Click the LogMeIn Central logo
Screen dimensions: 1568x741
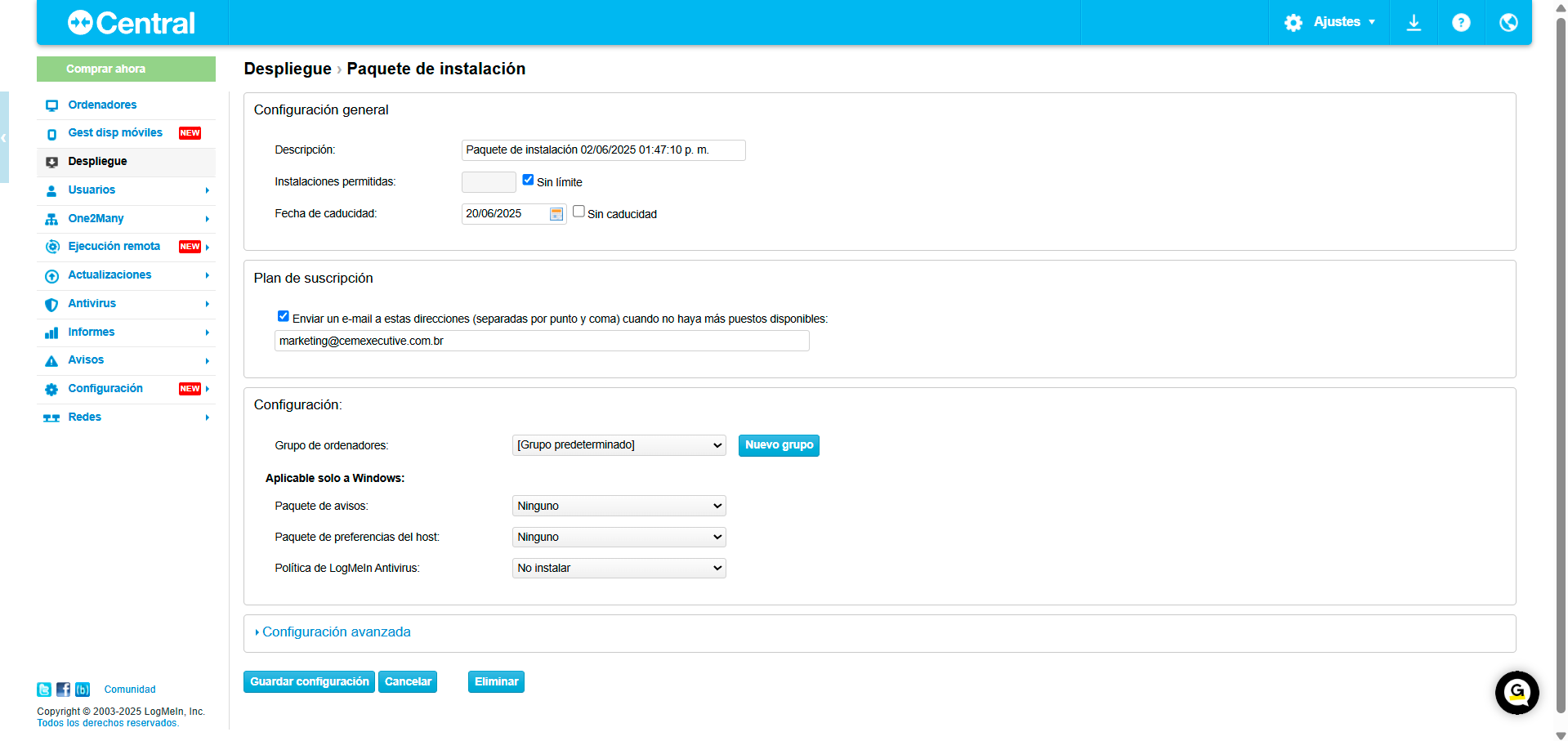132,23
